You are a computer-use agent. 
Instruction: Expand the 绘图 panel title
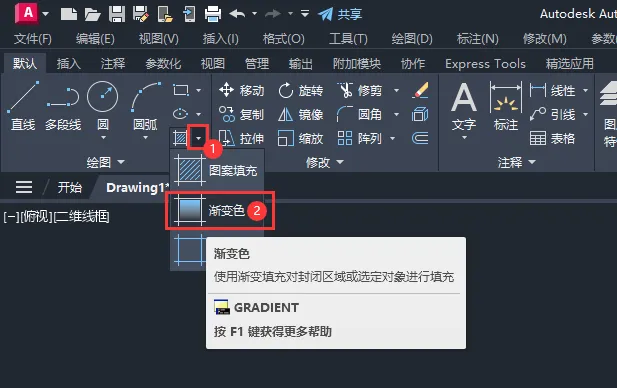click(105, 162)
